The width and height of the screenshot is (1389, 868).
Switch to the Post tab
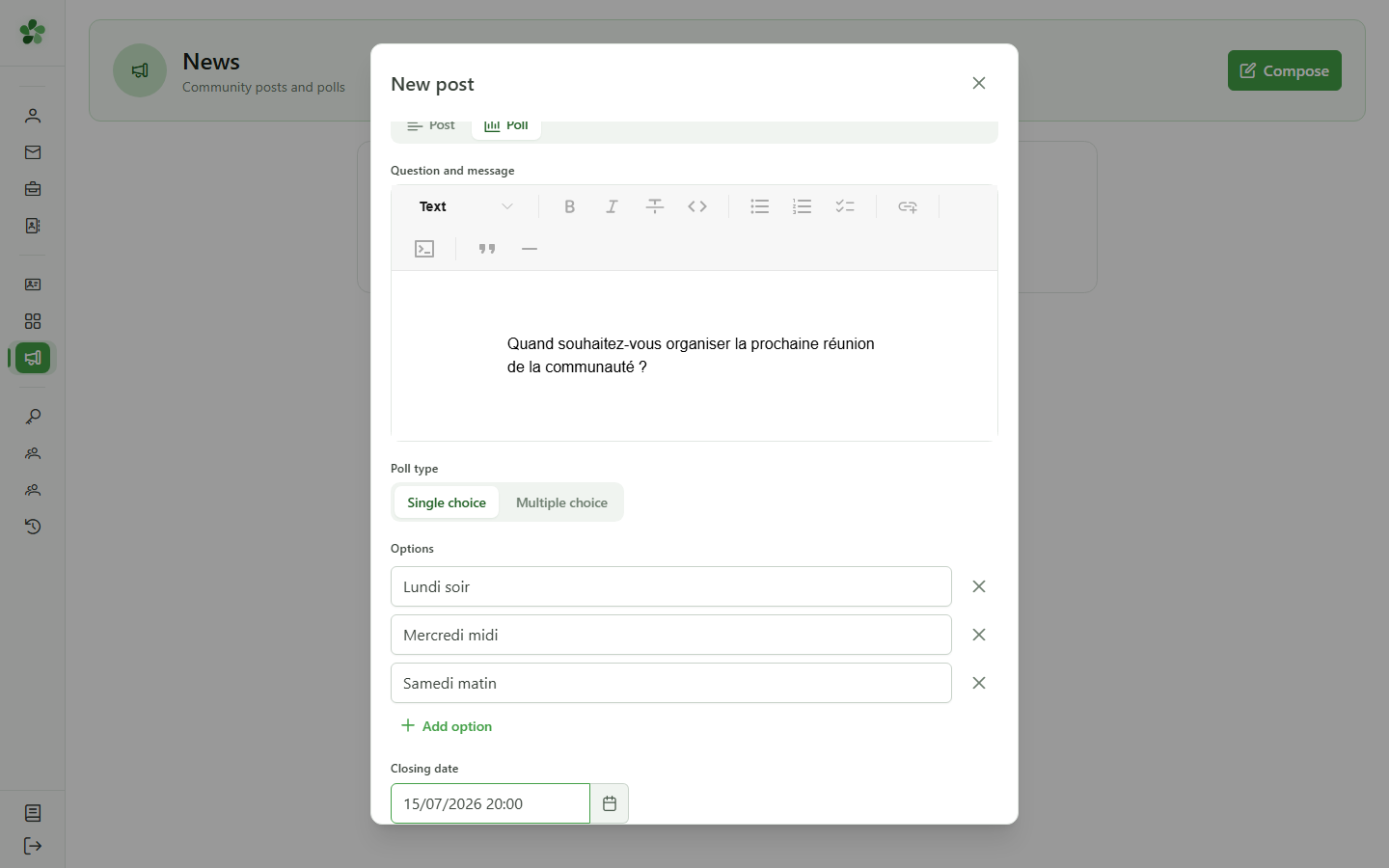431,126
